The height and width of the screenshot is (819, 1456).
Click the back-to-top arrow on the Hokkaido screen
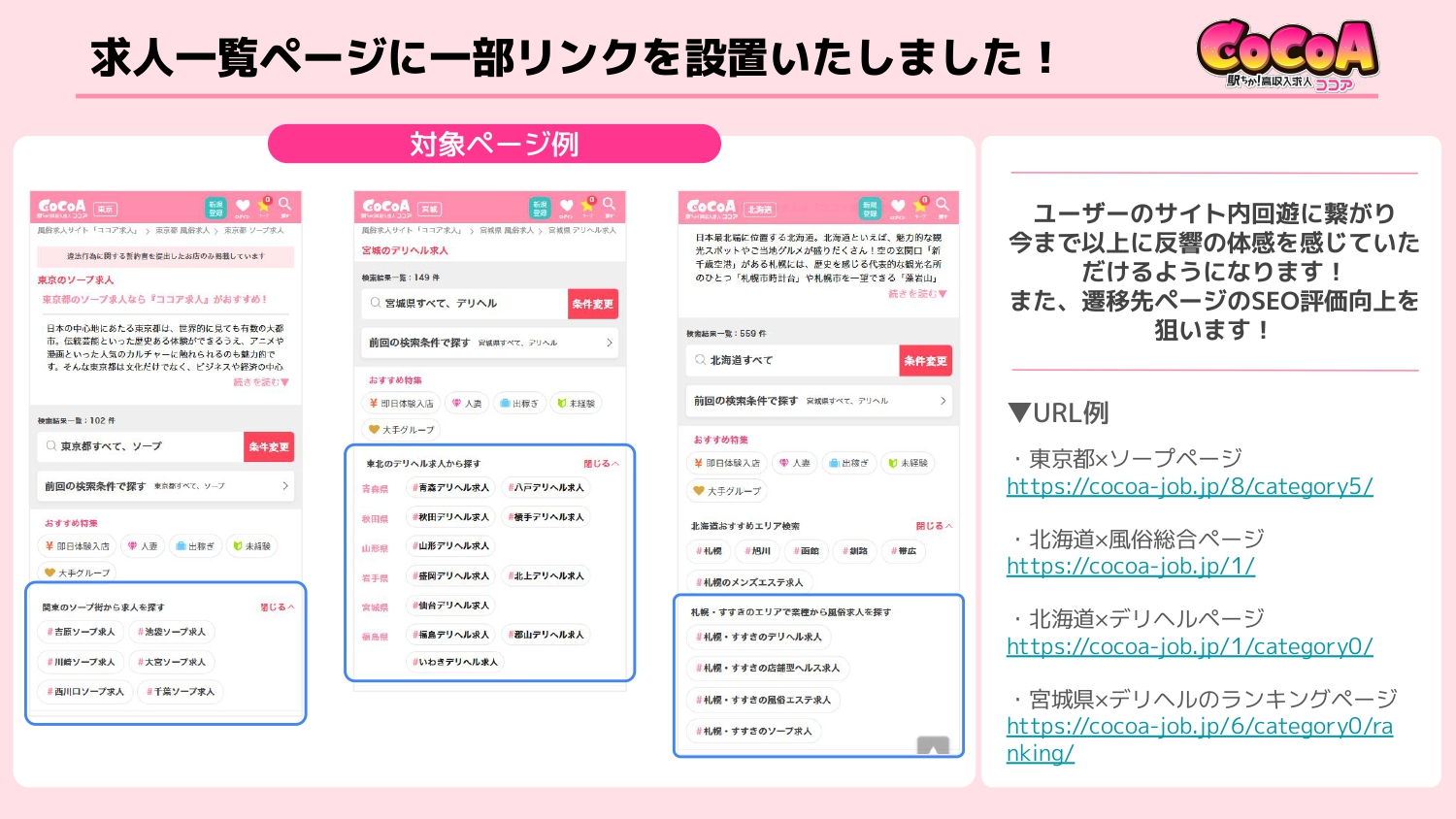[932, 747]
